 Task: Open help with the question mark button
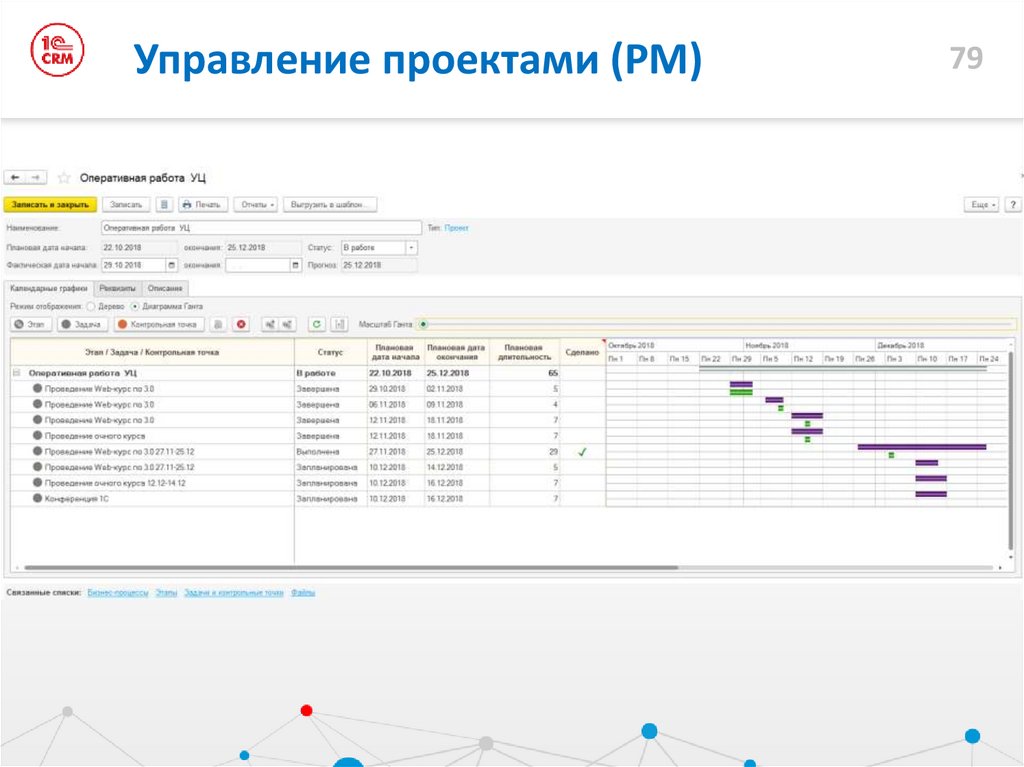pyautogui.click(x=1012, y=204)
